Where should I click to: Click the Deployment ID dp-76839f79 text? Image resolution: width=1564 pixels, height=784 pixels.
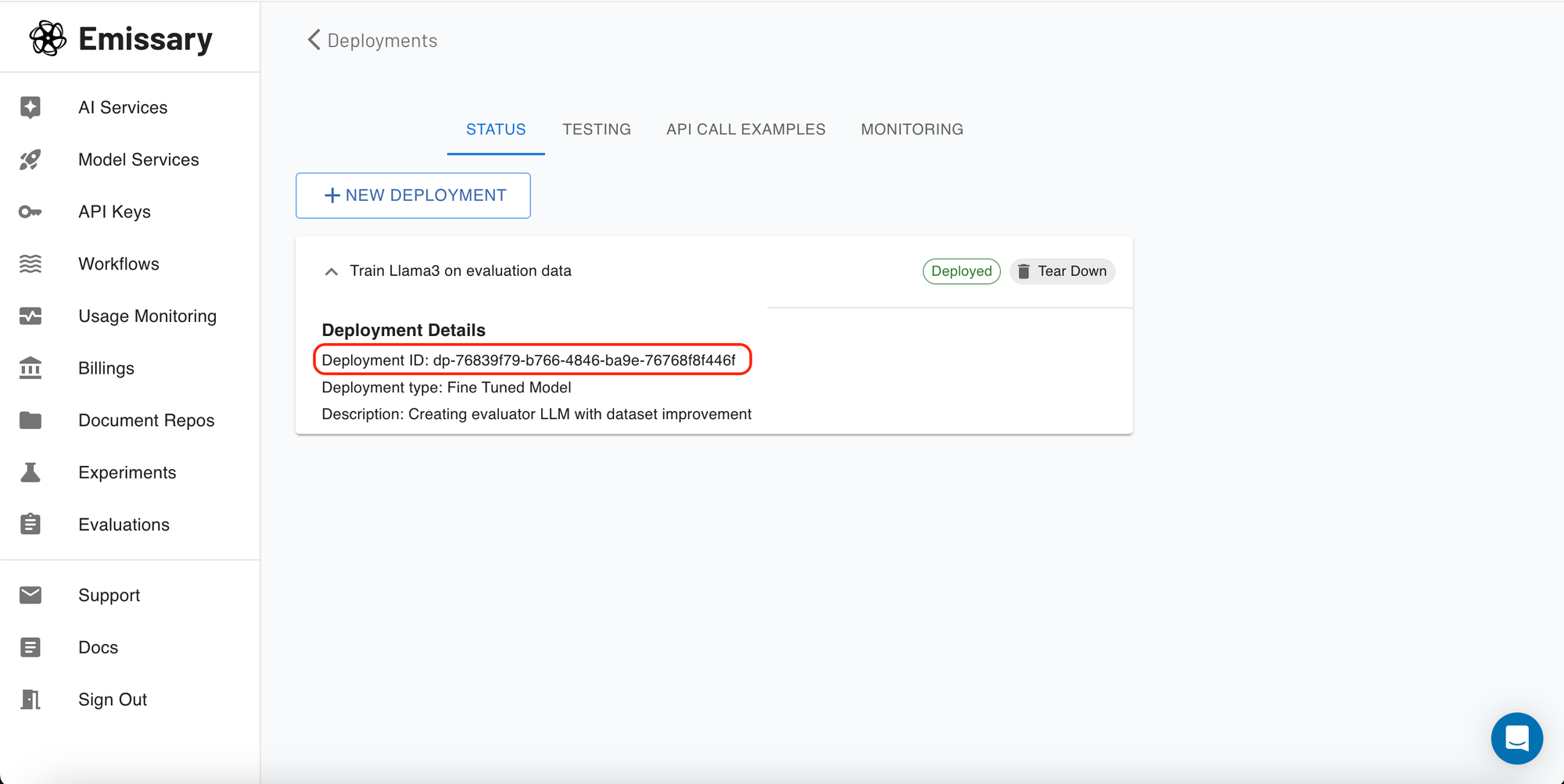pyautogui.click(x=529, y=360)
